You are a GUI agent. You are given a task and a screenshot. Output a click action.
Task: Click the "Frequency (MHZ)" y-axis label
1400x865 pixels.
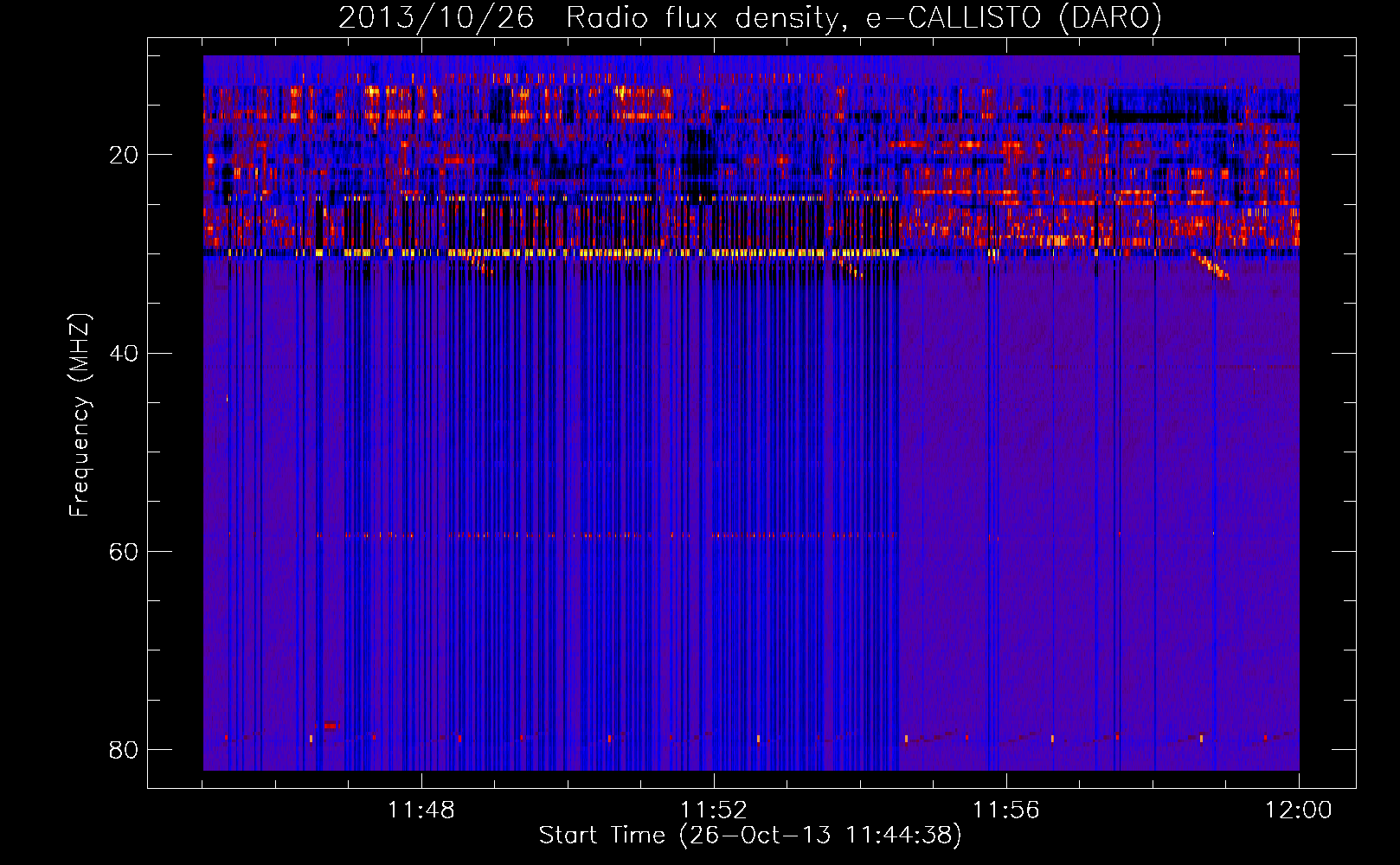coord(80,415)
